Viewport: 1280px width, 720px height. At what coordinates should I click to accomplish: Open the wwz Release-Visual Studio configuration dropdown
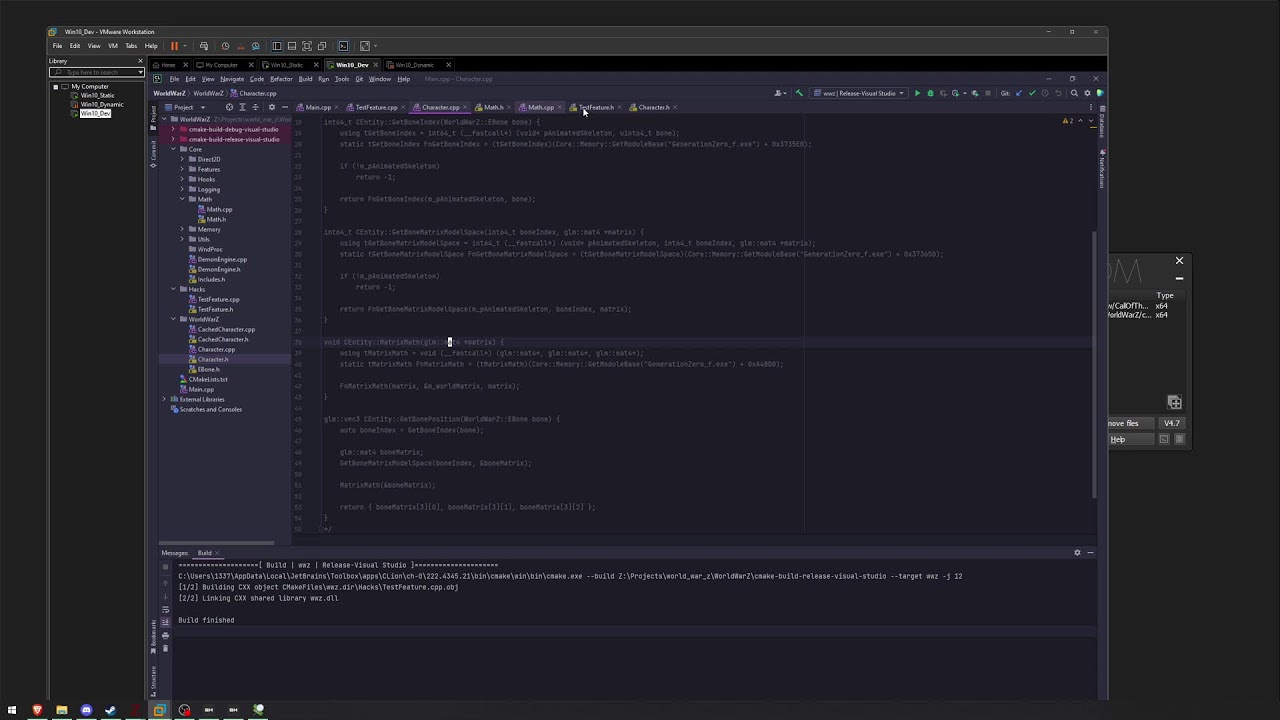[x=860, y=93]
